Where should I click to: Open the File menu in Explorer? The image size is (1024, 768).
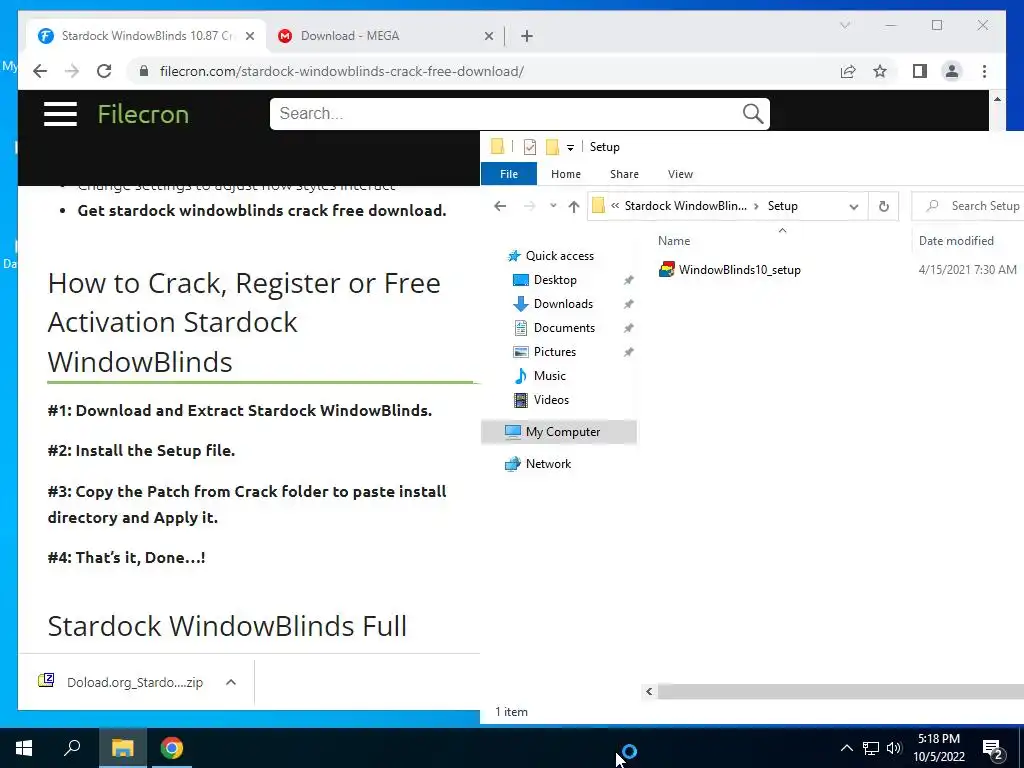click(x=509, y=174)
